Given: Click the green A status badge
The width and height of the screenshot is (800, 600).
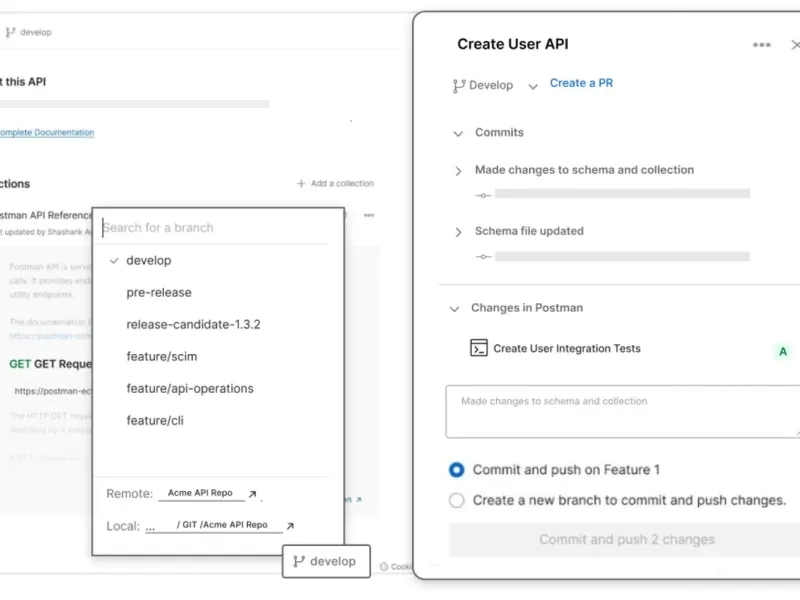Looking at the screenshot, I should tap(783, 351).
